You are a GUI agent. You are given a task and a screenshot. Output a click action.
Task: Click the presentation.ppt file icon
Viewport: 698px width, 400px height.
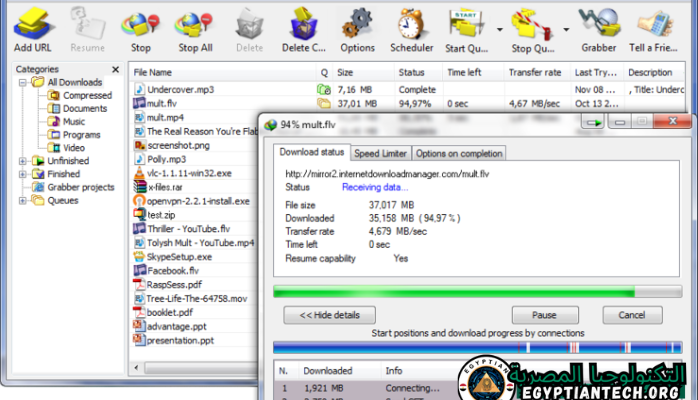coord(139,340)
